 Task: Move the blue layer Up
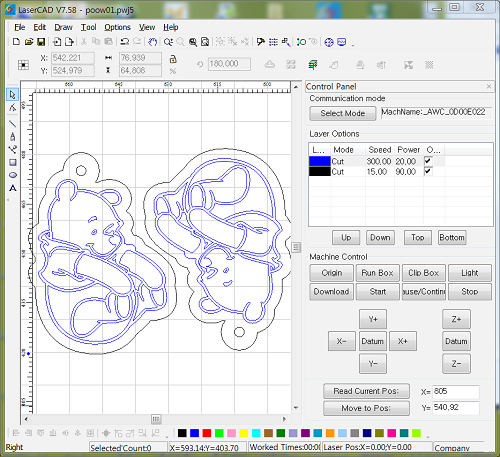coord(346,237)
